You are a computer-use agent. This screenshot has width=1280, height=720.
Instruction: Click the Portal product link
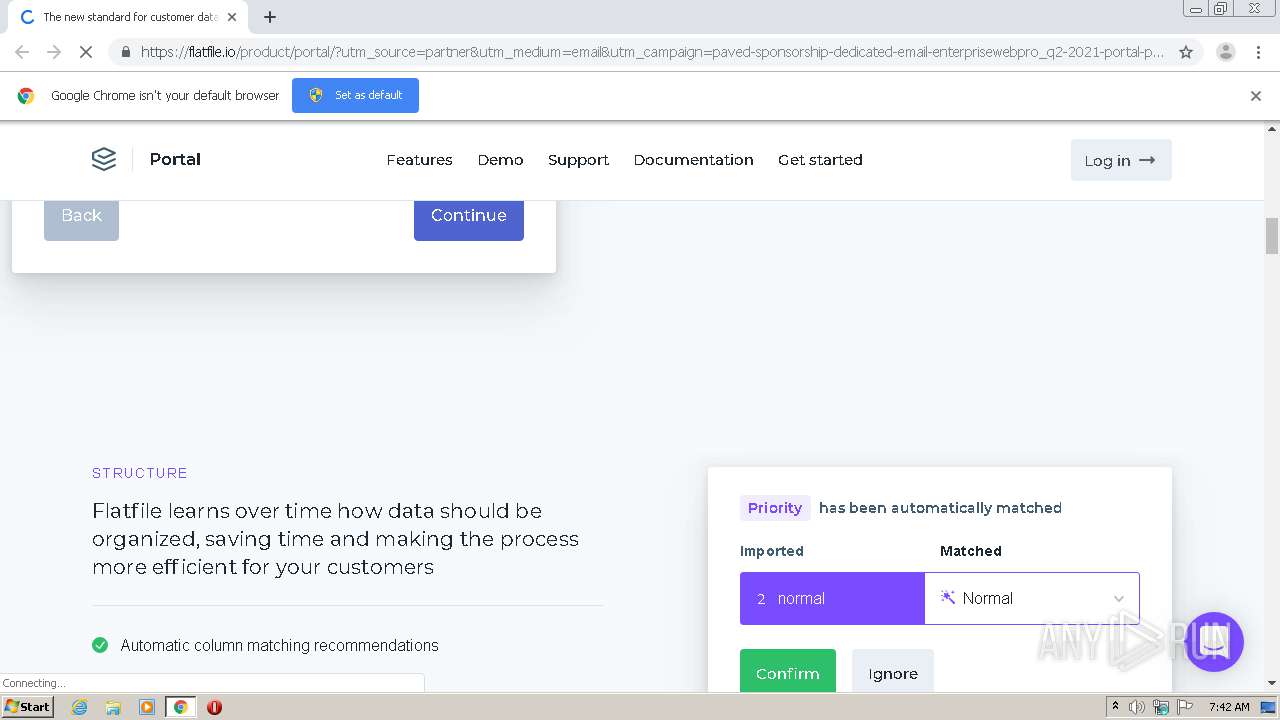175,159
